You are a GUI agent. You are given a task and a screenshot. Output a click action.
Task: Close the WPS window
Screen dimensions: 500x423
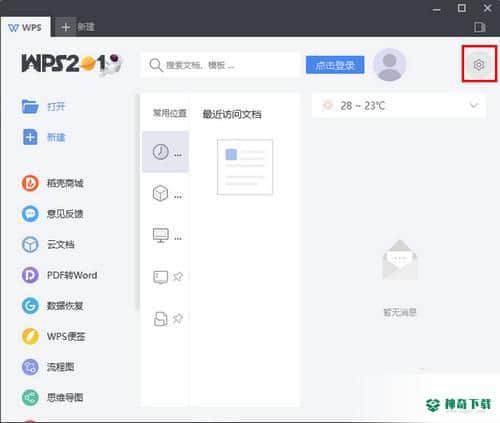pos(487,8)
